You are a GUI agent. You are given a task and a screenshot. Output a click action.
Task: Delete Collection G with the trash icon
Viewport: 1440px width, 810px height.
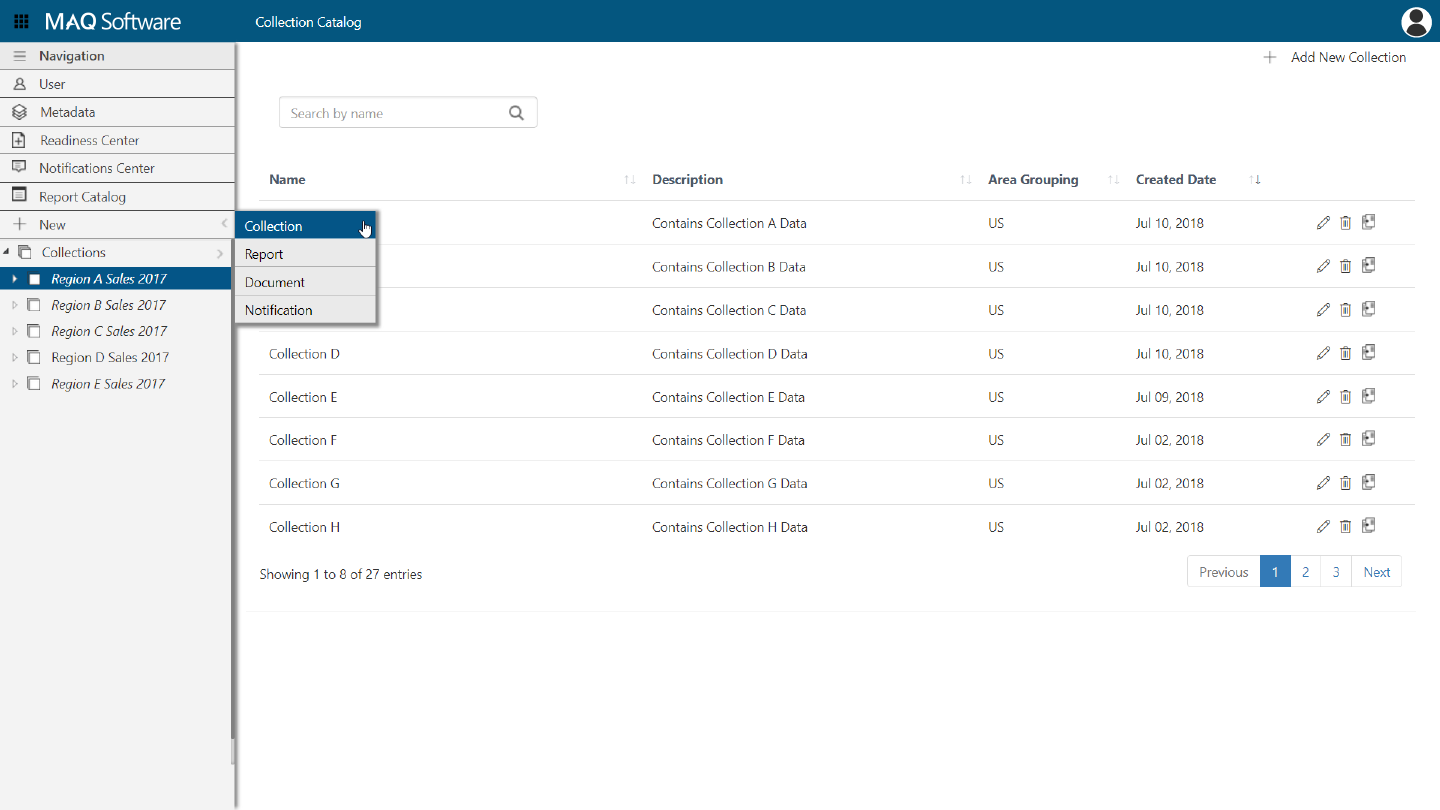point(1345,483)
